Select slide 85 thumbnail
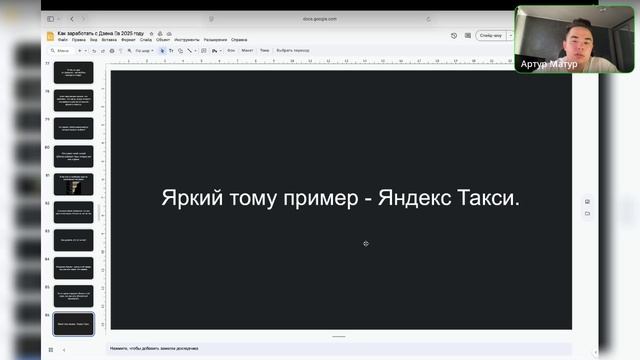The height and width of the screenshot is (360, 640). (73, 296)
